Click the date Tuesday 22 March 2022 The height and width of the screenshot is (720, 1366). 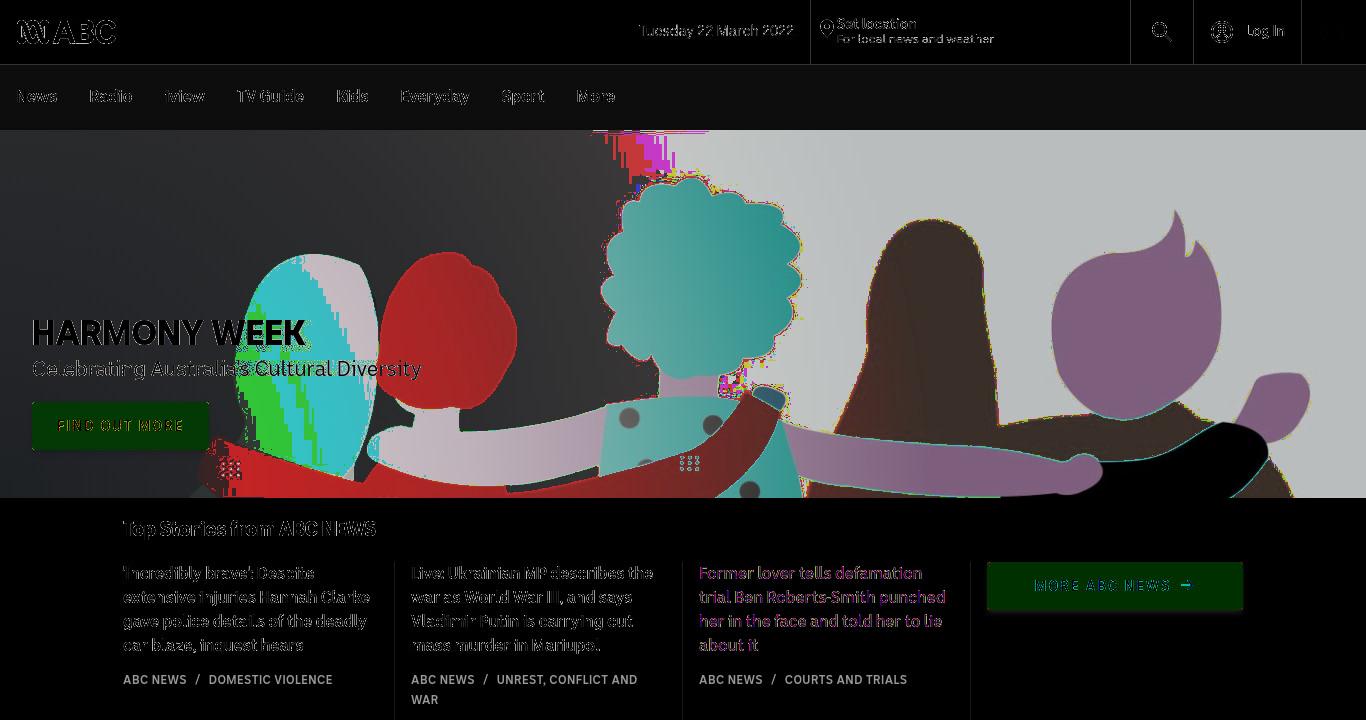716,31
